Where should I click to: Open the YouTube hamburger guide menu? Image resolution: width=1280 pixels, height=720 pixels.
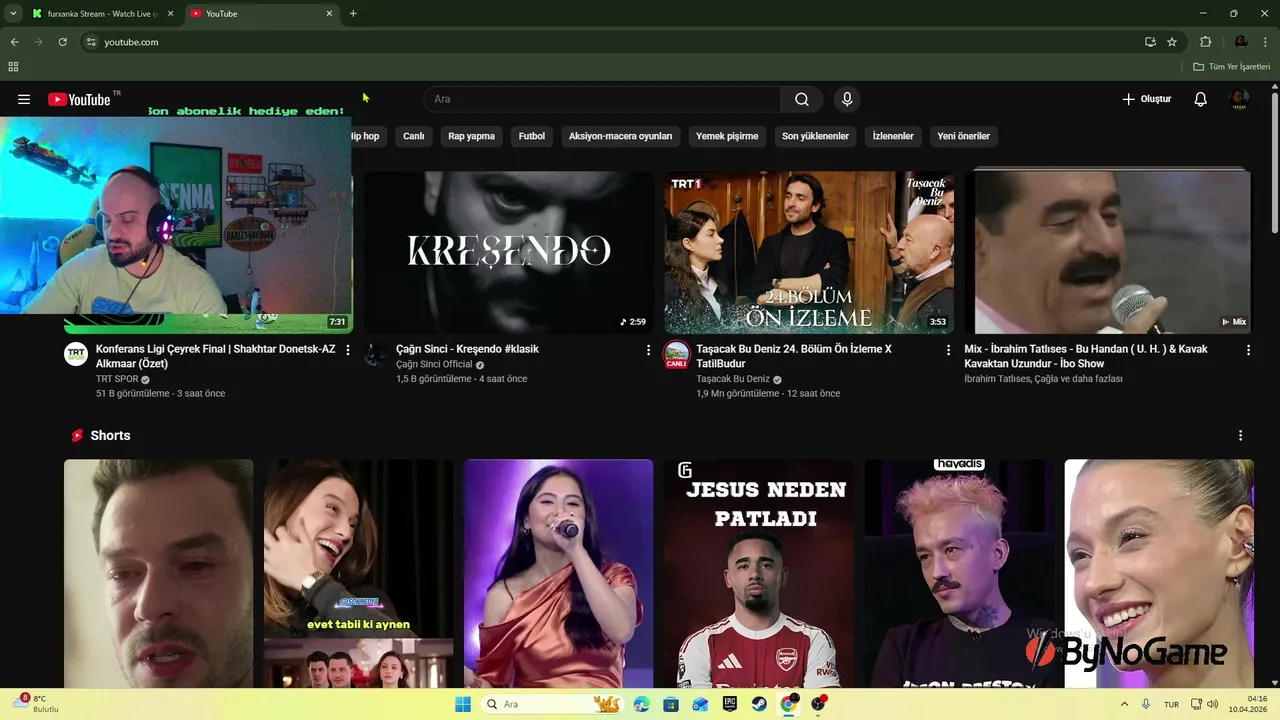pyautogui.click(x=24, y=99)
